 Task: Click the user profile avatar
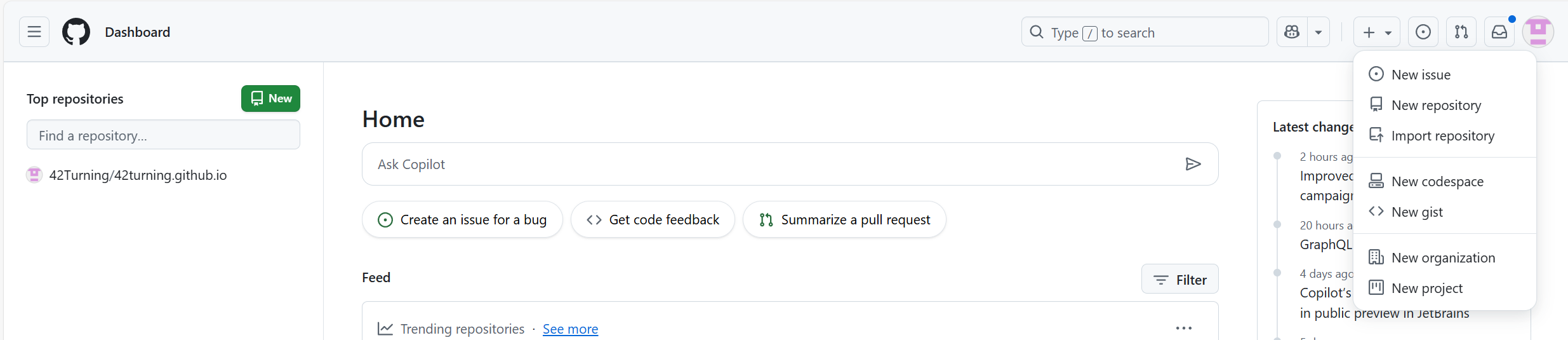[x=1538, y=32]
